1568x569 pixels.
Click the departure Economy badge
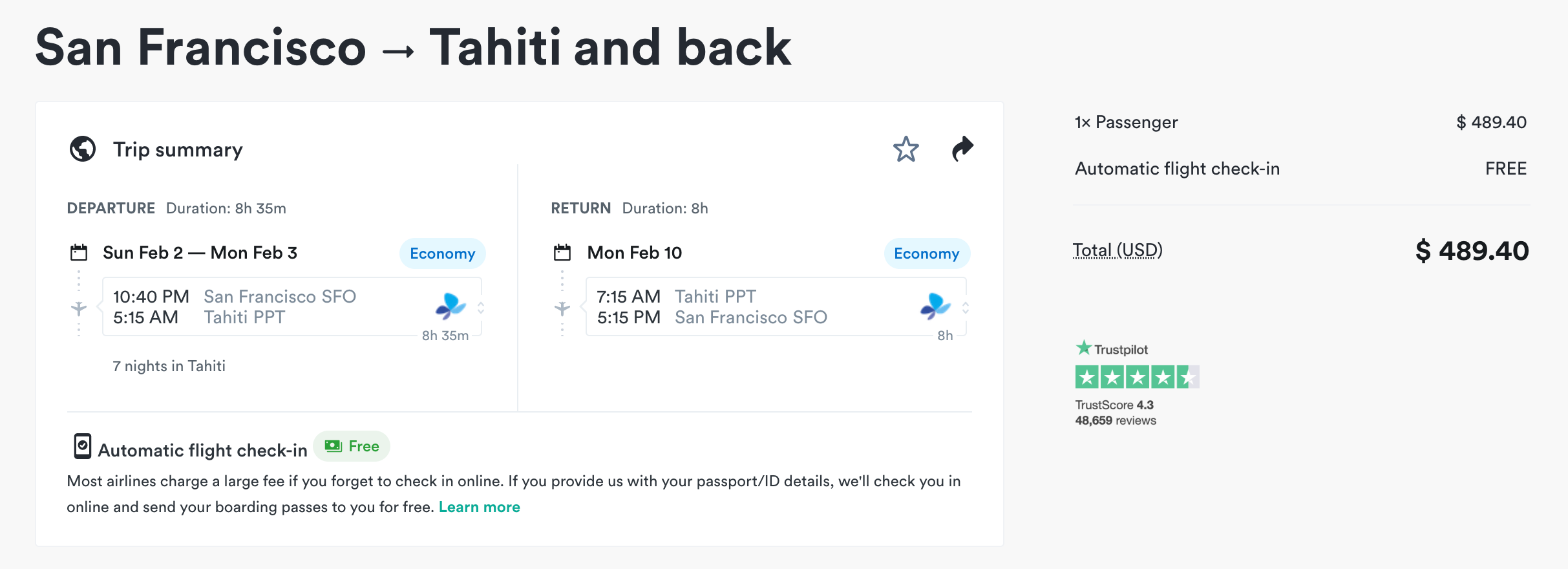point(443,253)
